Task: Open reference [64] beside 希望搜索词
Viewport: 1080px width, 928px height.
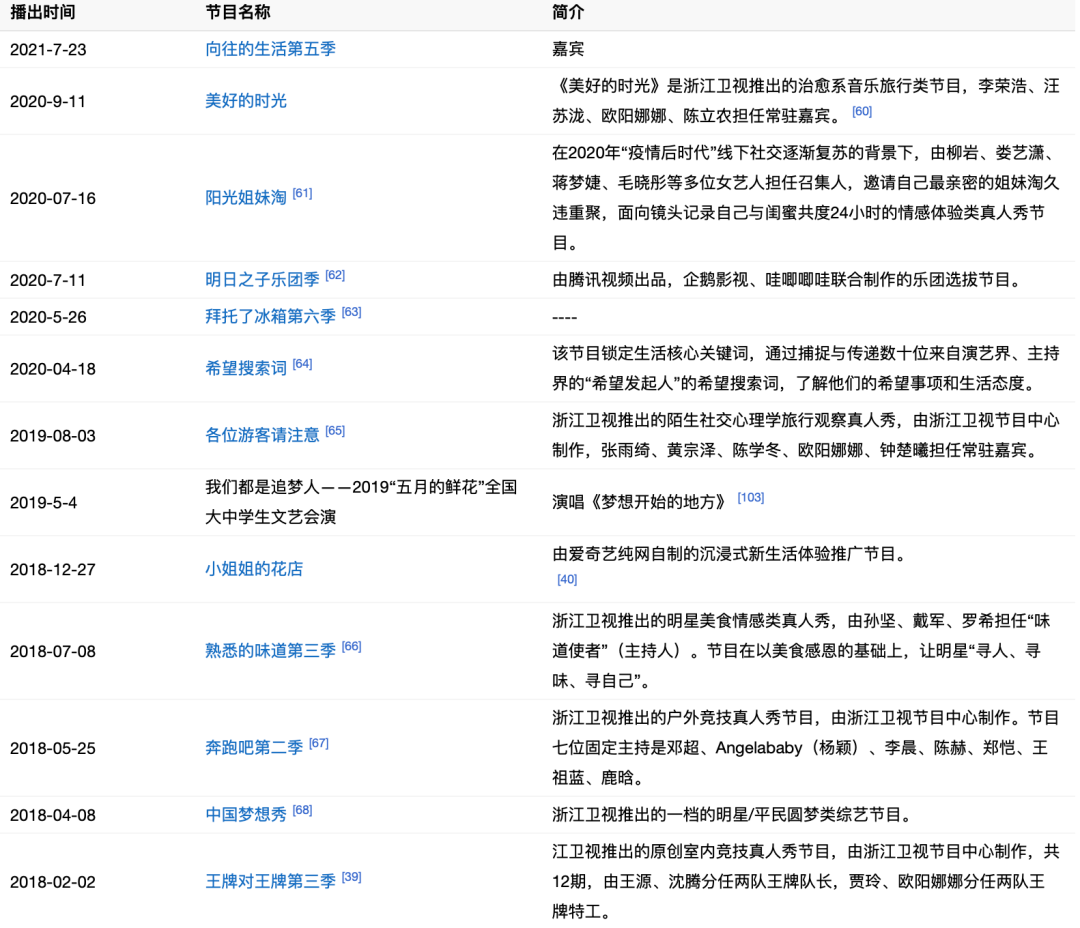Action: tap(302, 364)
